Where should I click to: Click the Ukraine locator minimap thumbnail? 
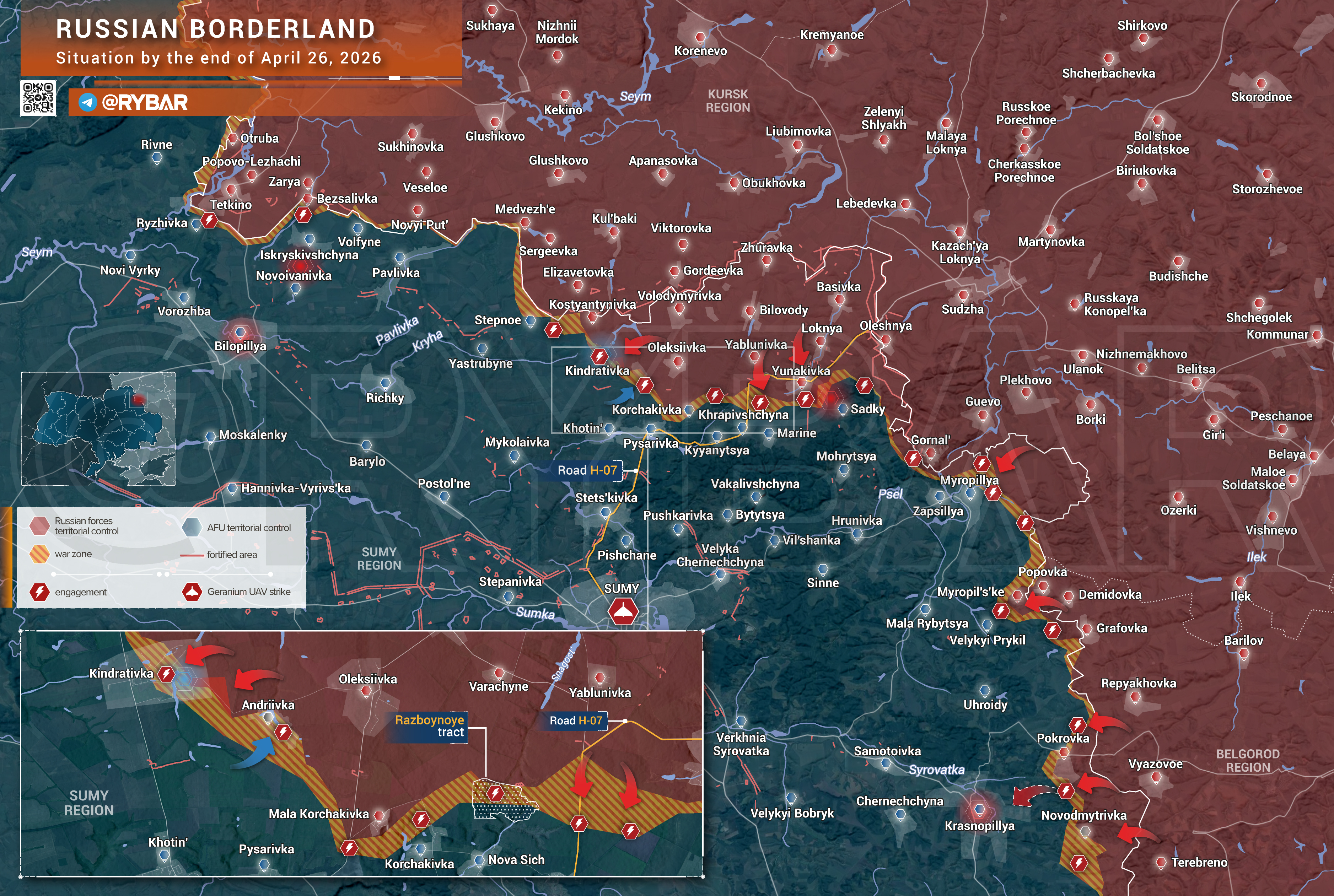(x=98, y=428)
